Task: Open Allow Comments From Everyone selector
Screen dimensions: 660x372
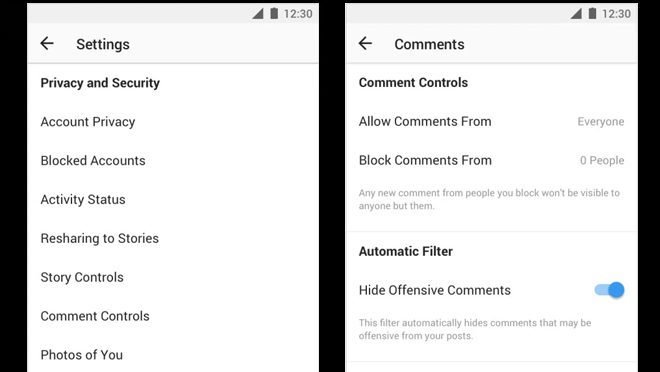Action: [491, 122]
